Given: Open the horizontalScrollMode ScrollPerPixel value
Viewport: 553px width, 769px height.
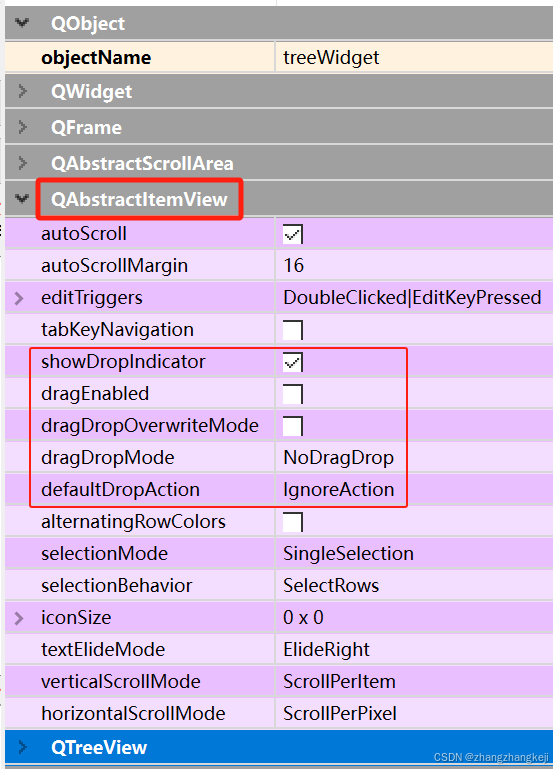Looking at the screenshot, I should pyautogui.click(x=340, y=713).
